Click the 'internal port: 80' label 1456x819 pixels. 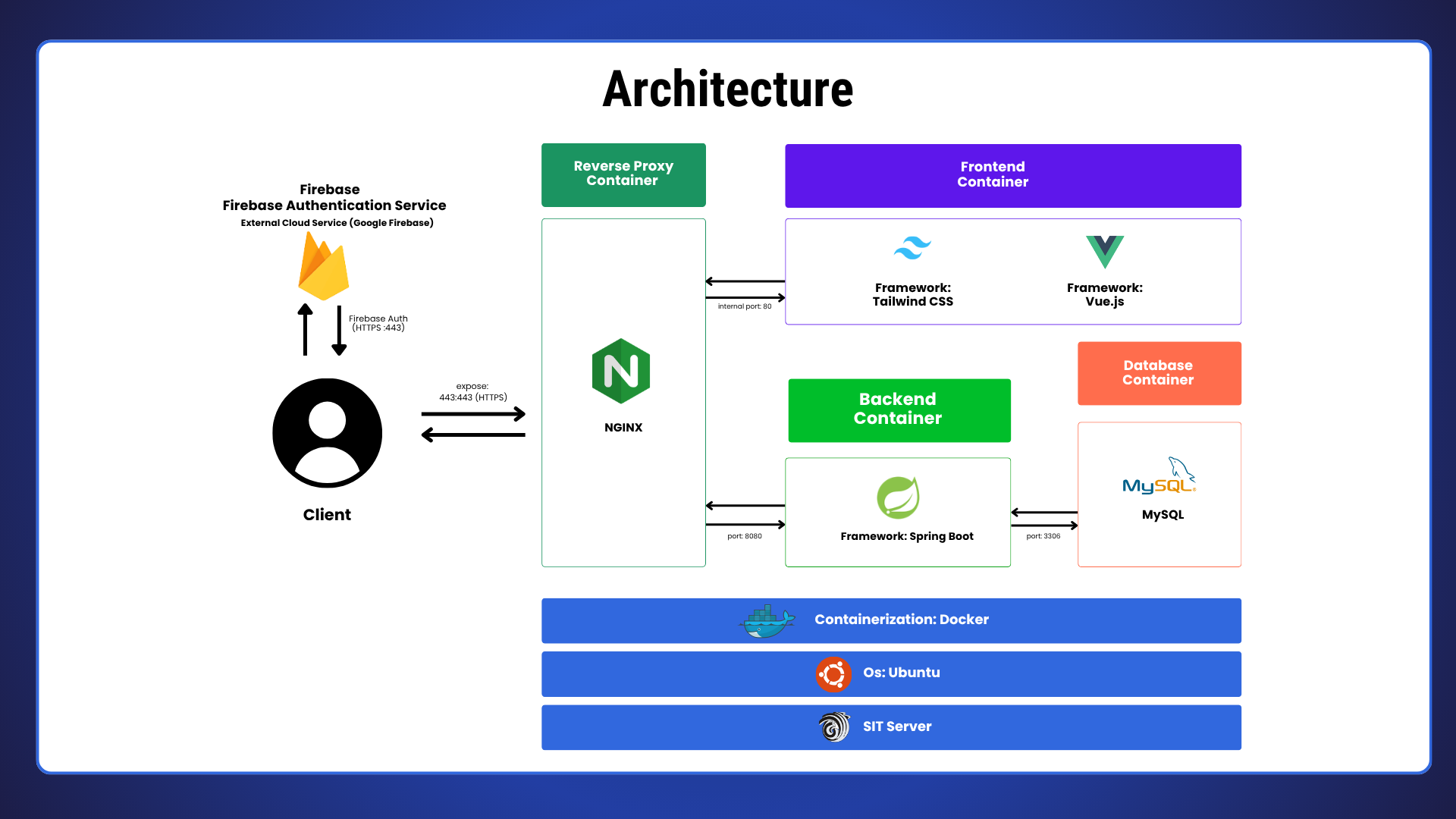pos(744,306)
